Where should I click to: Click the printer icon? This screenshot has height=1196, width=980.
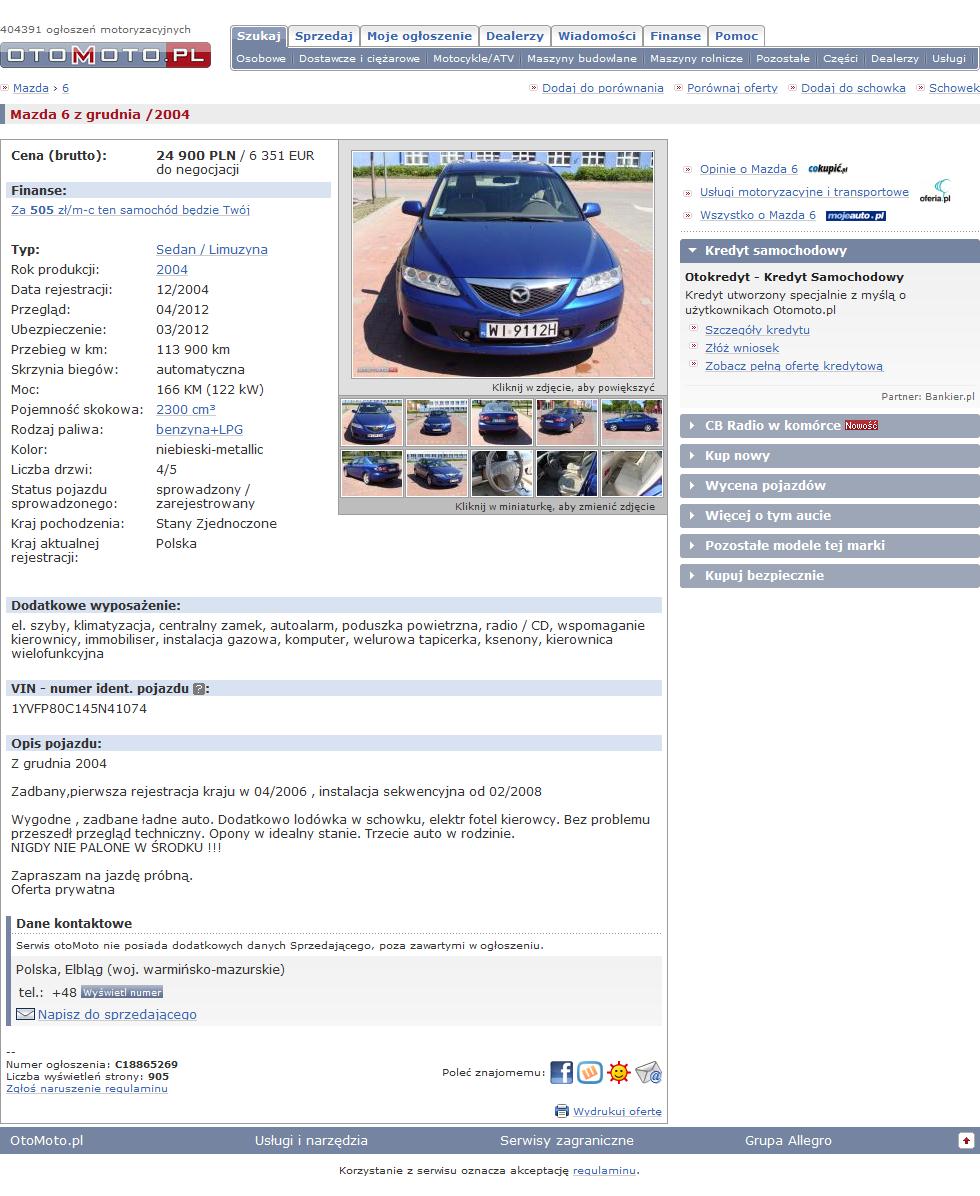tap(561, 1111)
